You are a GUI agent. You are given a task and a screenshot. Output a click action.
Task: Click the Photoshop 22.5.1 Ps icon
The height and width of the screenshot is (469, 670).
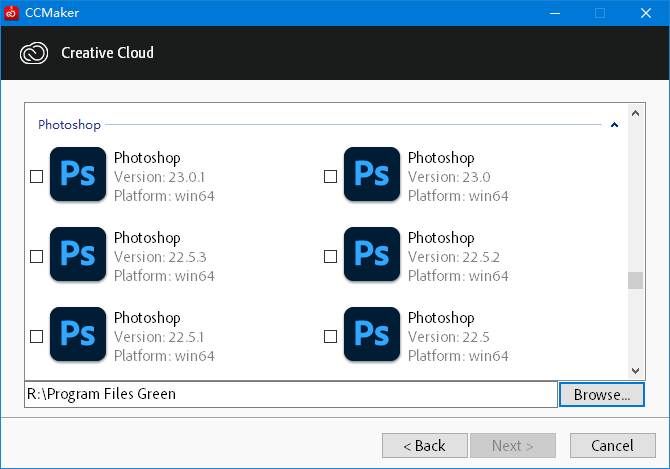(78, 334)
